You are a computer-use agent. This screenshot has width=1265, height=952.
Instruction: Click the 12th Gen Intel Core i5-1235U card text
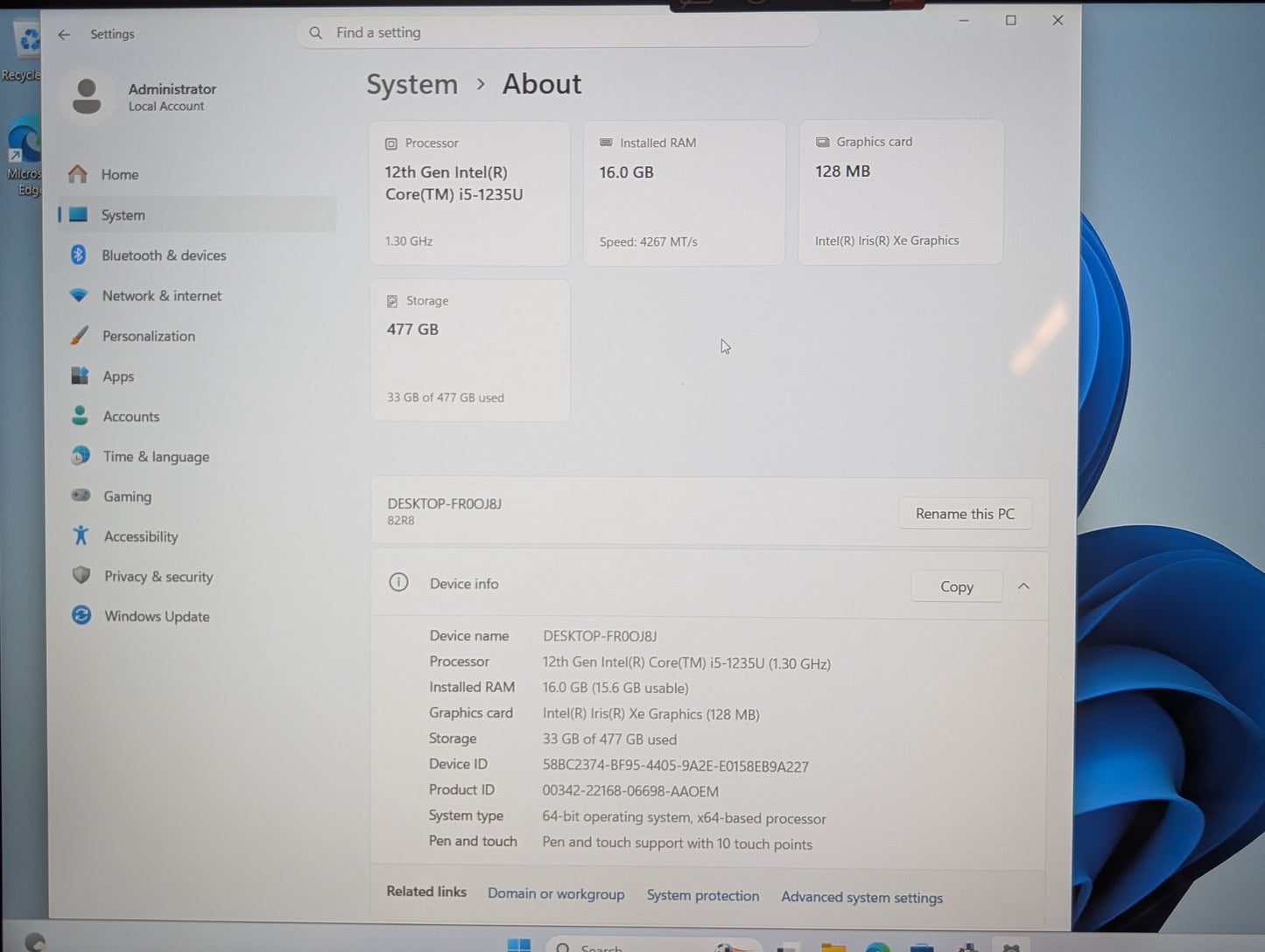click(x=453, y=183)
